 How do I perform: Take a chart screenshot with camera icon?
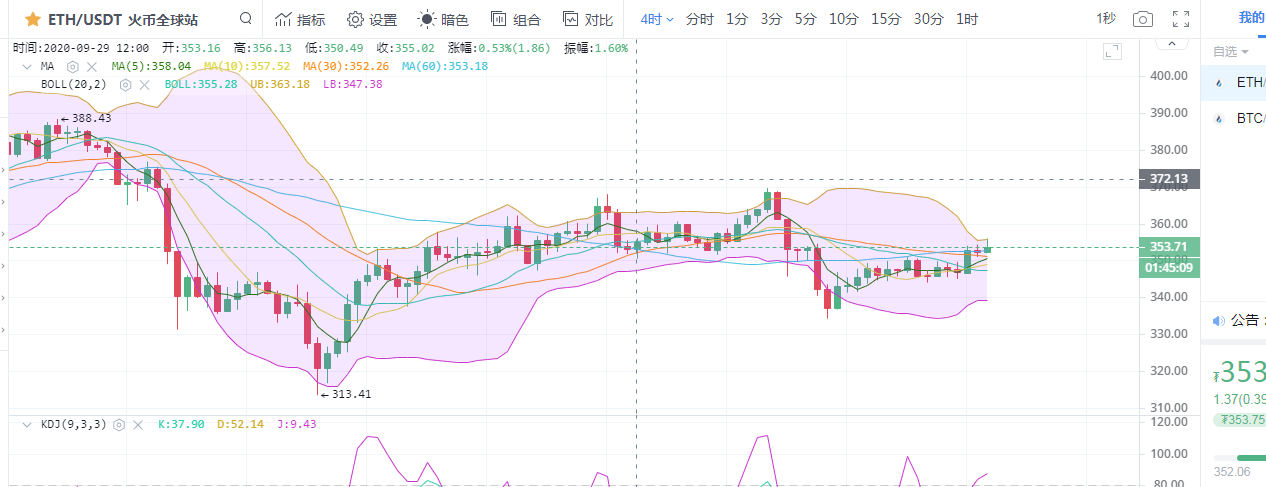pyautogui.click(x=1142, y=19)
